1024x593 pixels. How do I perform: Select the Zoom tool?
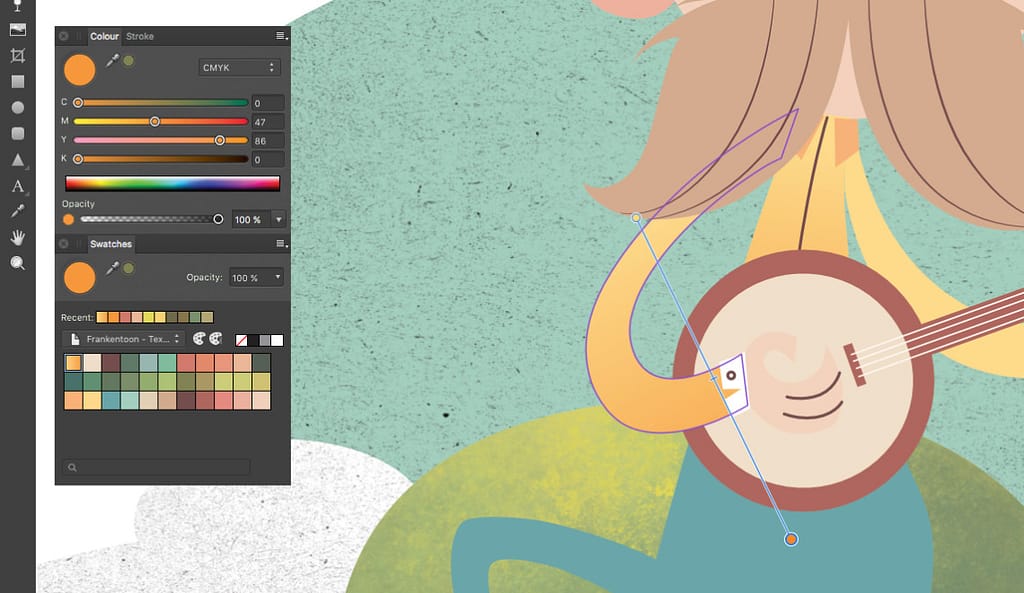tap(16, 264)
